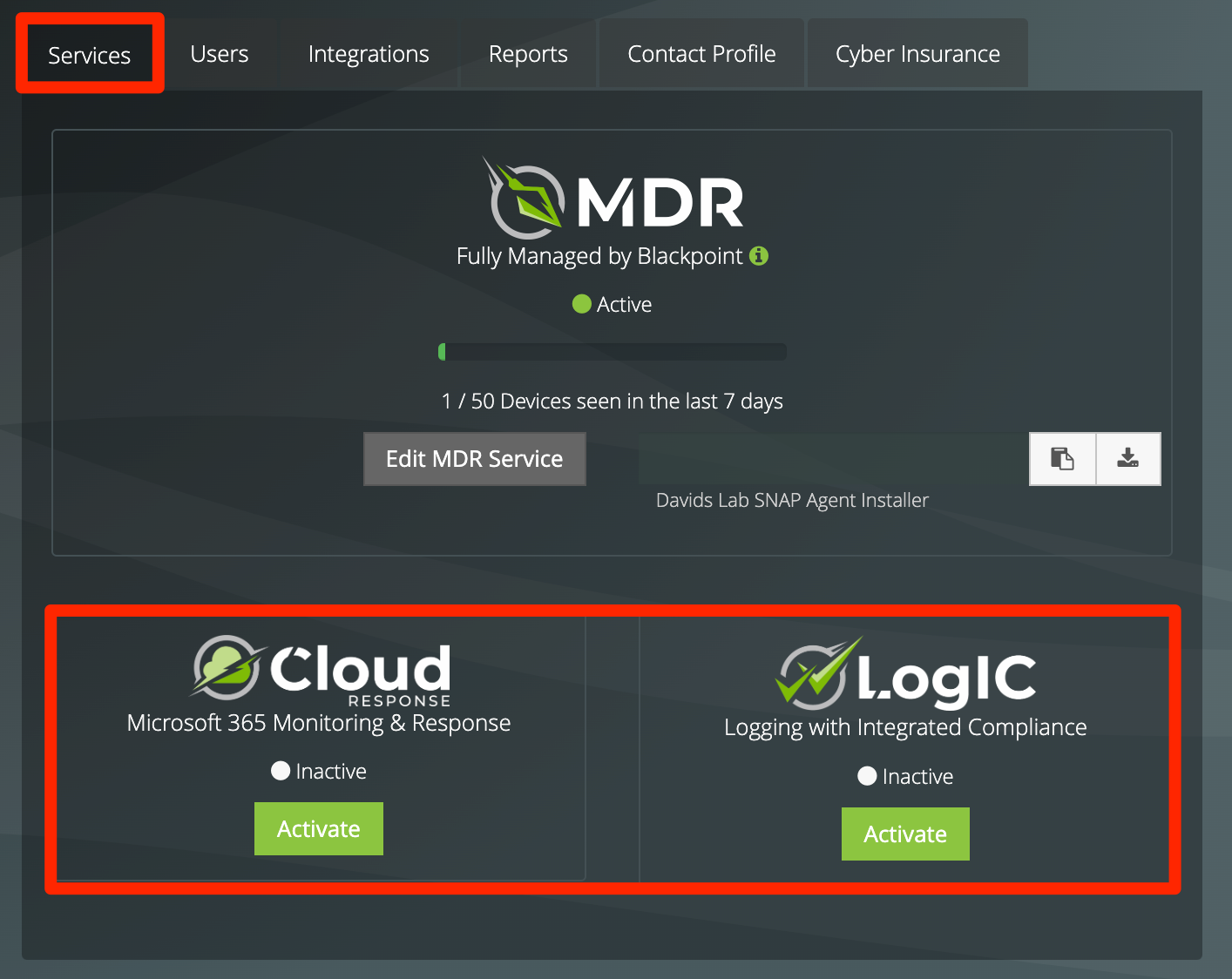Download the Davids Lab SNAP Agent installer
The width and height of the screenshot is (1232, 979).
tap(1127, 459)
